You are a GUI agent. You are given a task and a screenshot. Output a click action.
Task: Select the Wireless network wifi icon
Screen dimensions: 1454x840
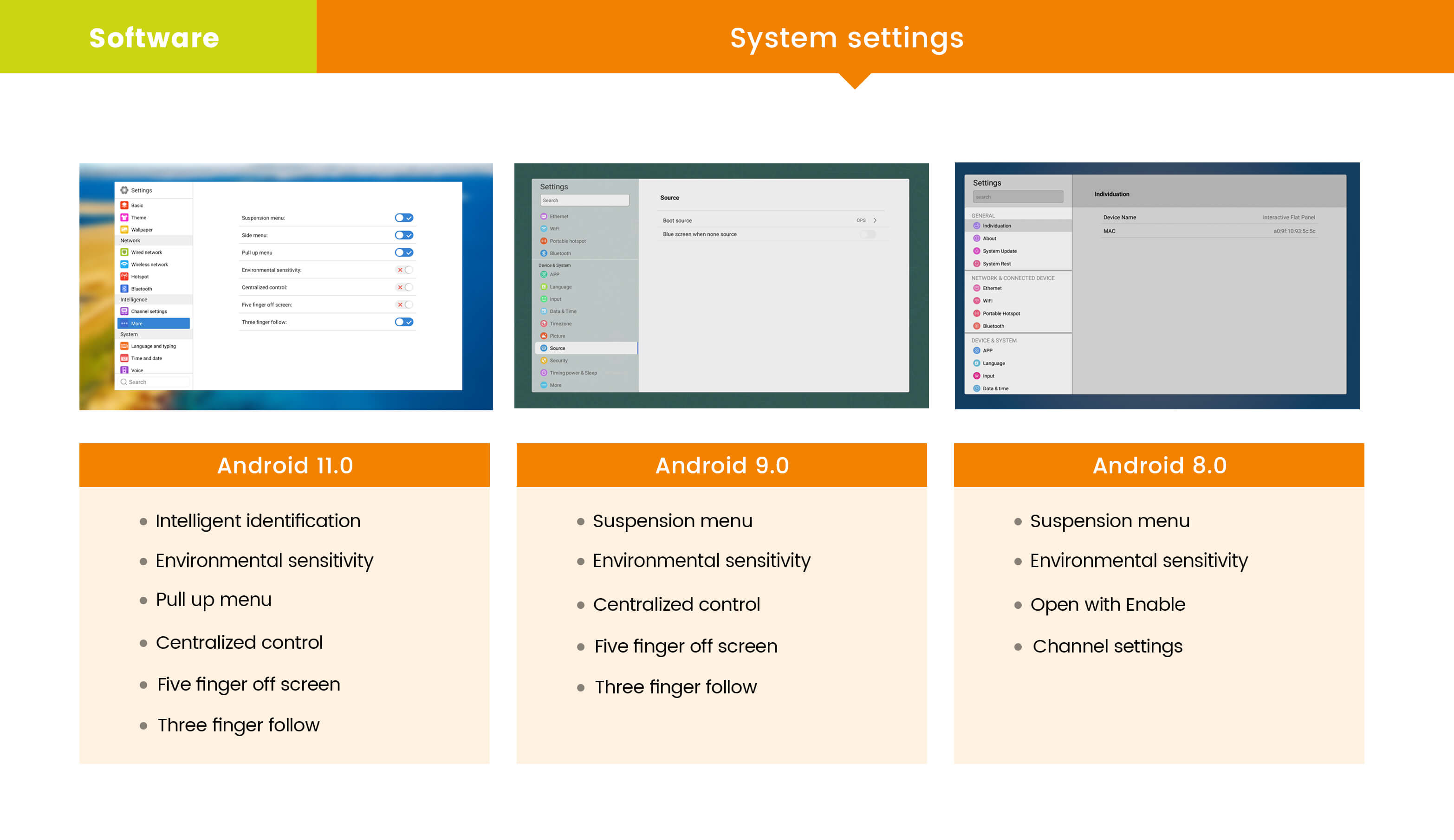[124, 264]
